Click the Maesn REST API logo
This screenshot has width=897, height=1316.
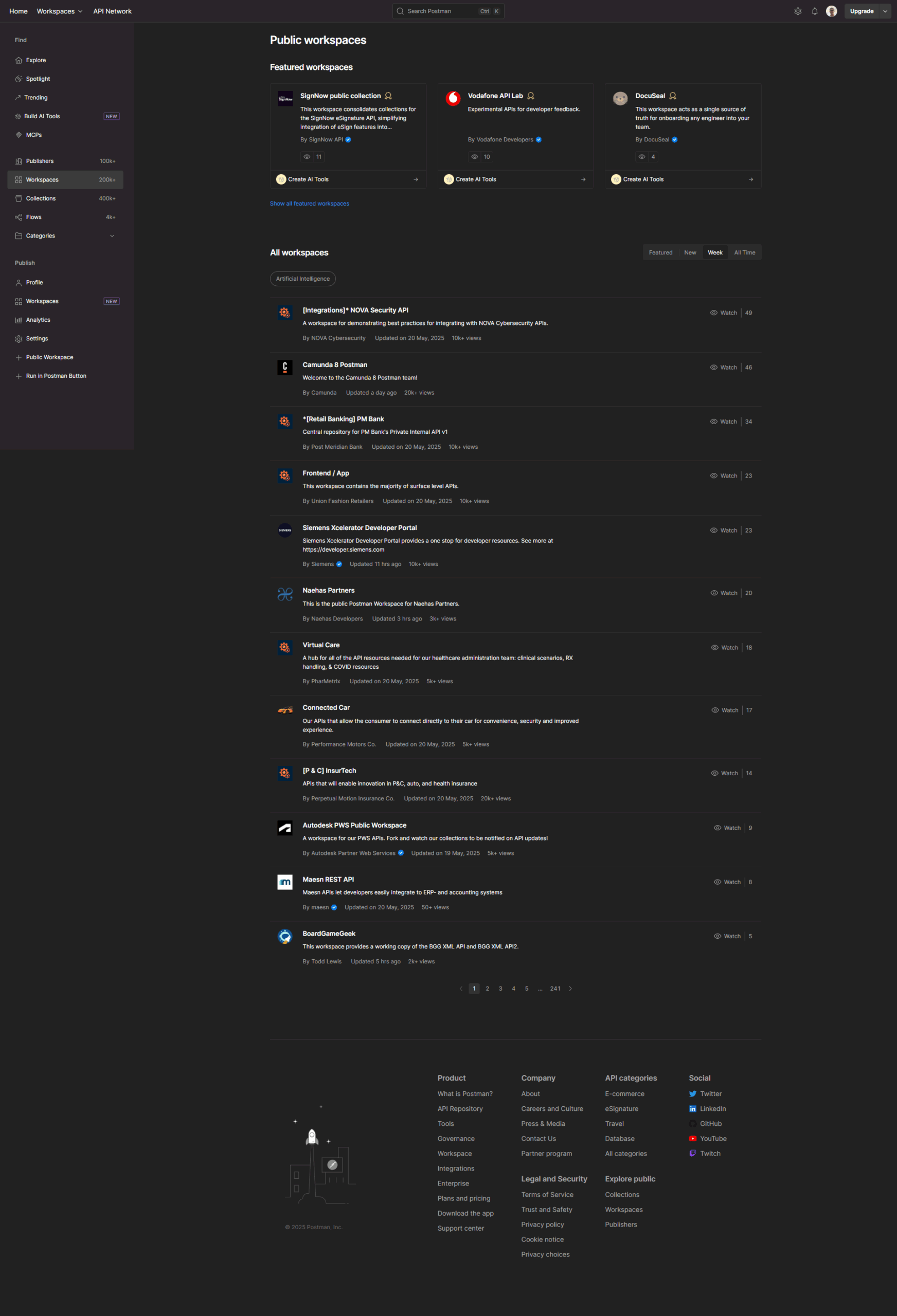coord(284,882)
